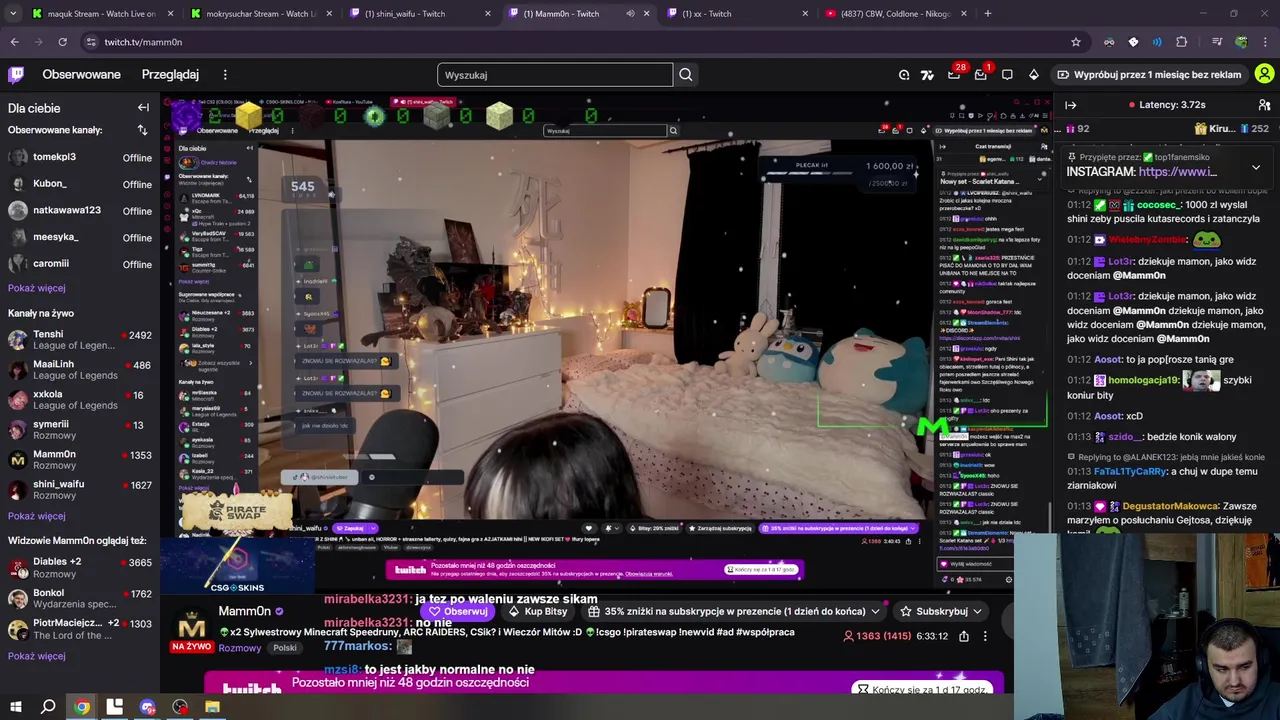Open Prime loot icon with 1 badge
Screen dimensions: 1280x720
(x=981, y=75)
